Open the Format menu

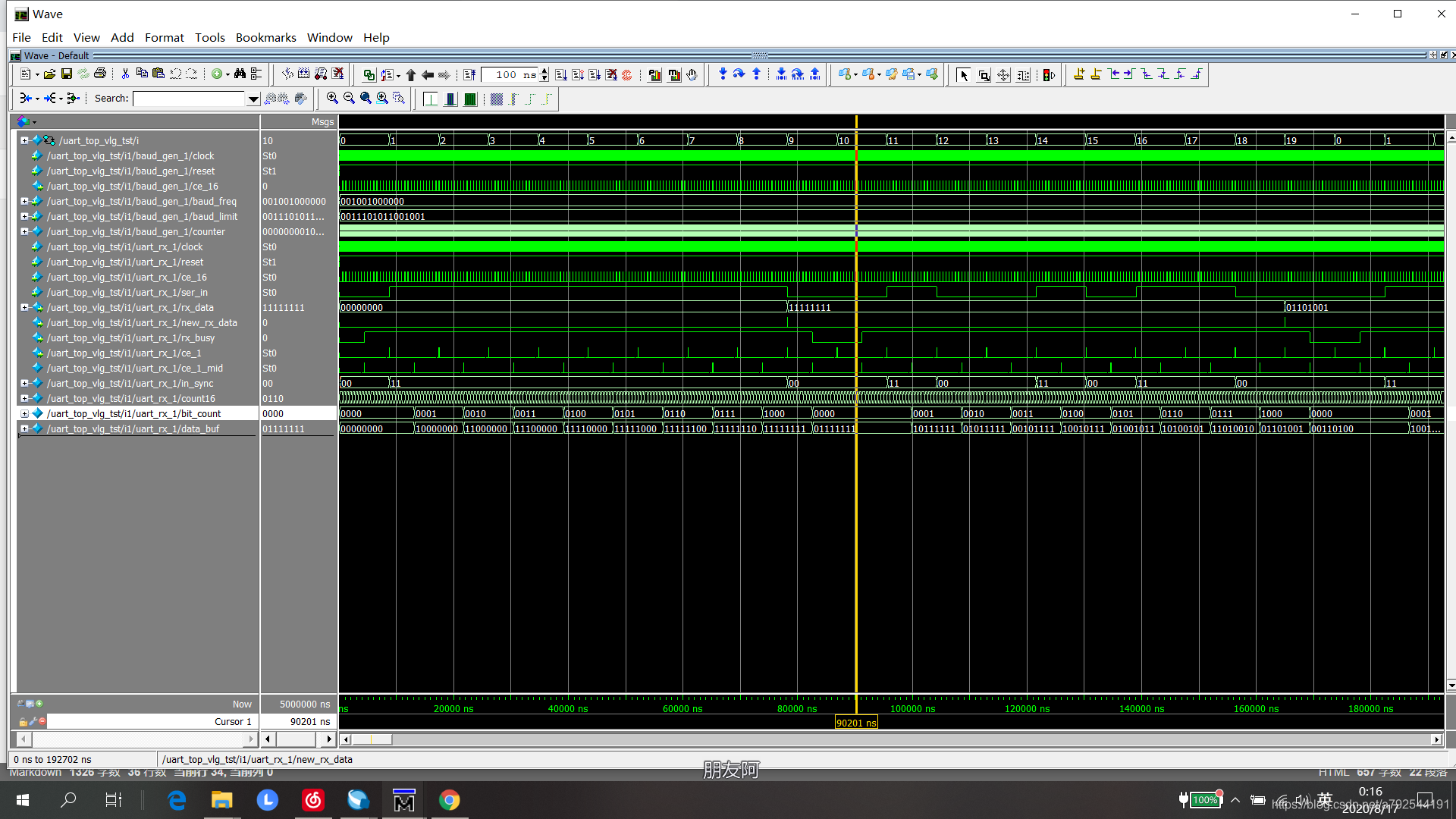tap(164, 37)
